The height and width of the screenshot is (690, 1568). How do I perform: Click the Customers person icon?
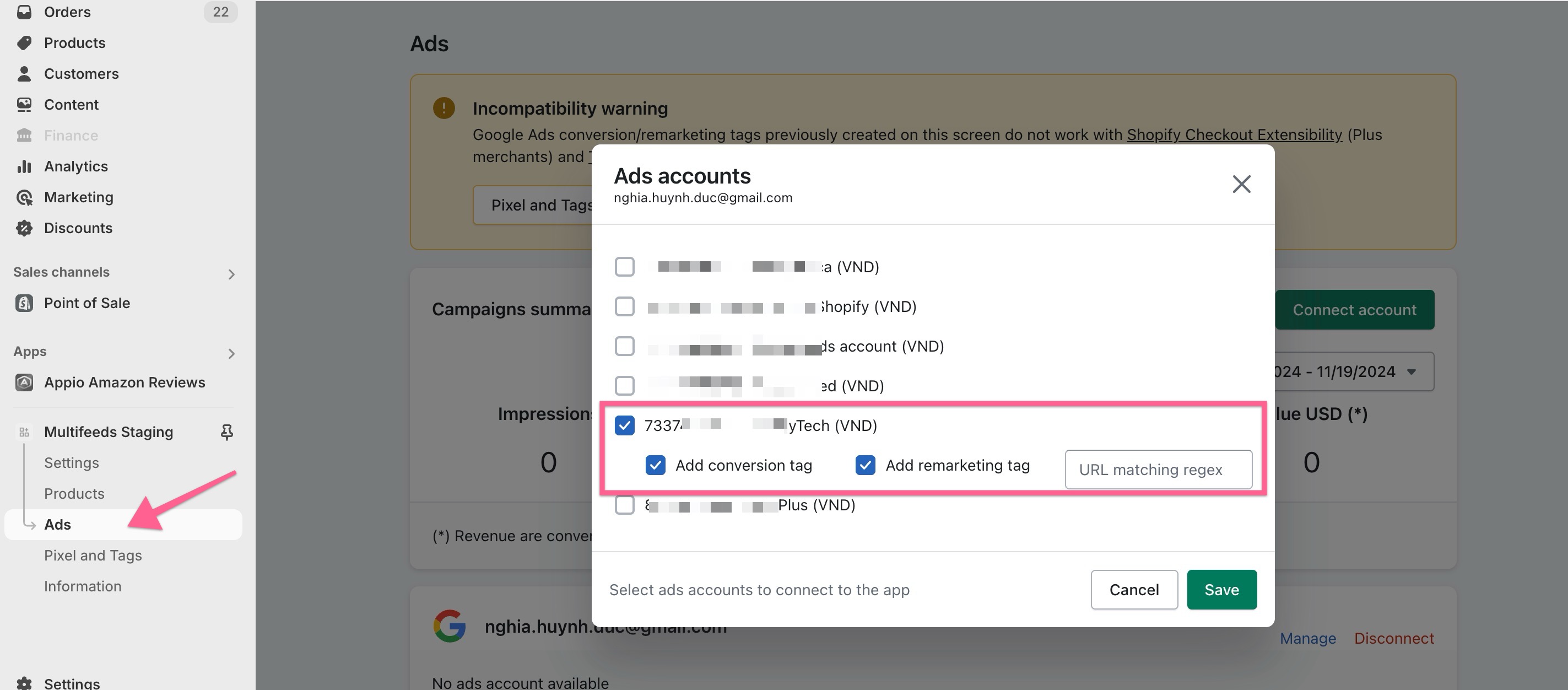tap(24, 73)
